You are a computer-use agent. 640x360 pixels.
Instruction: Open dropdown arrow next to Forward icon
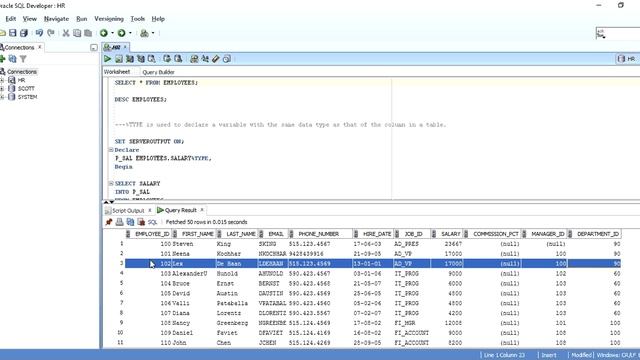(130, 33)
